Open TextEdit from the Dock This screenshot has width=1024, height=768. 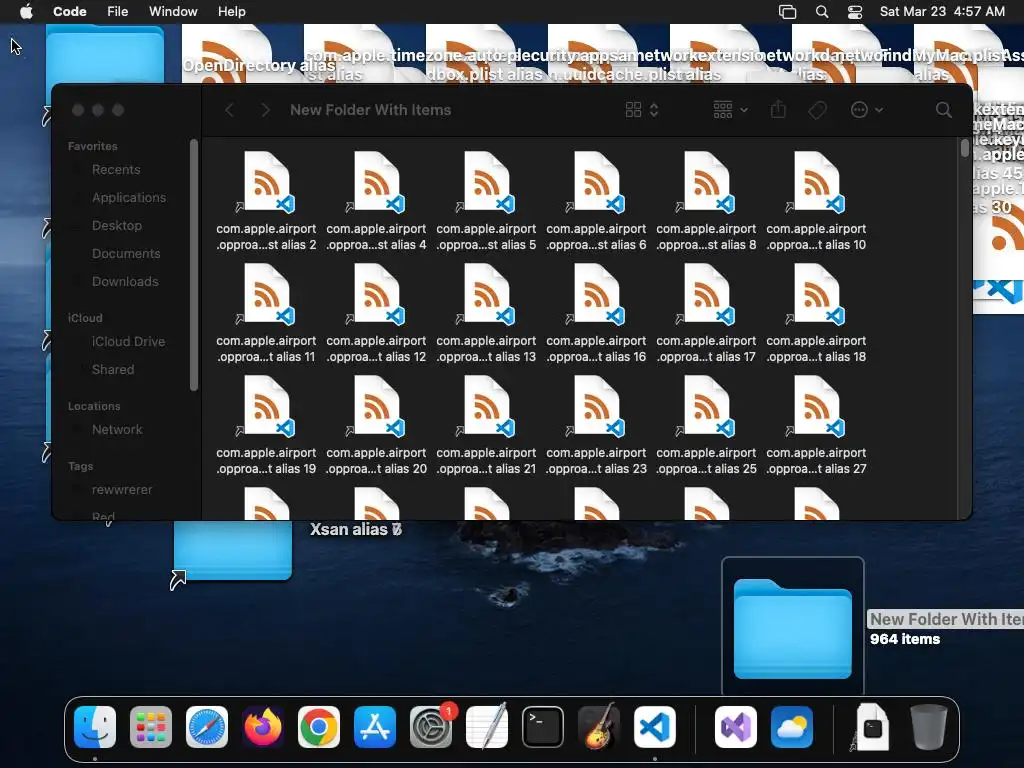(x=487, y=727)
